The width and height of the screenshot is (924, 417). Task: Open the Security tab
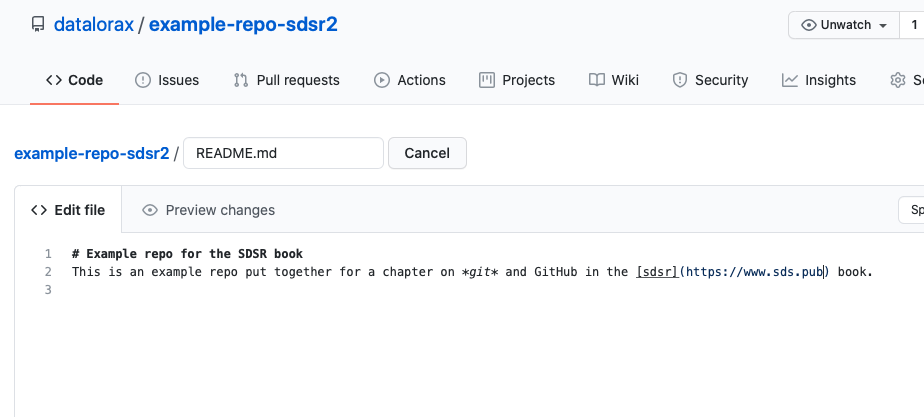(x=710, y=80)
